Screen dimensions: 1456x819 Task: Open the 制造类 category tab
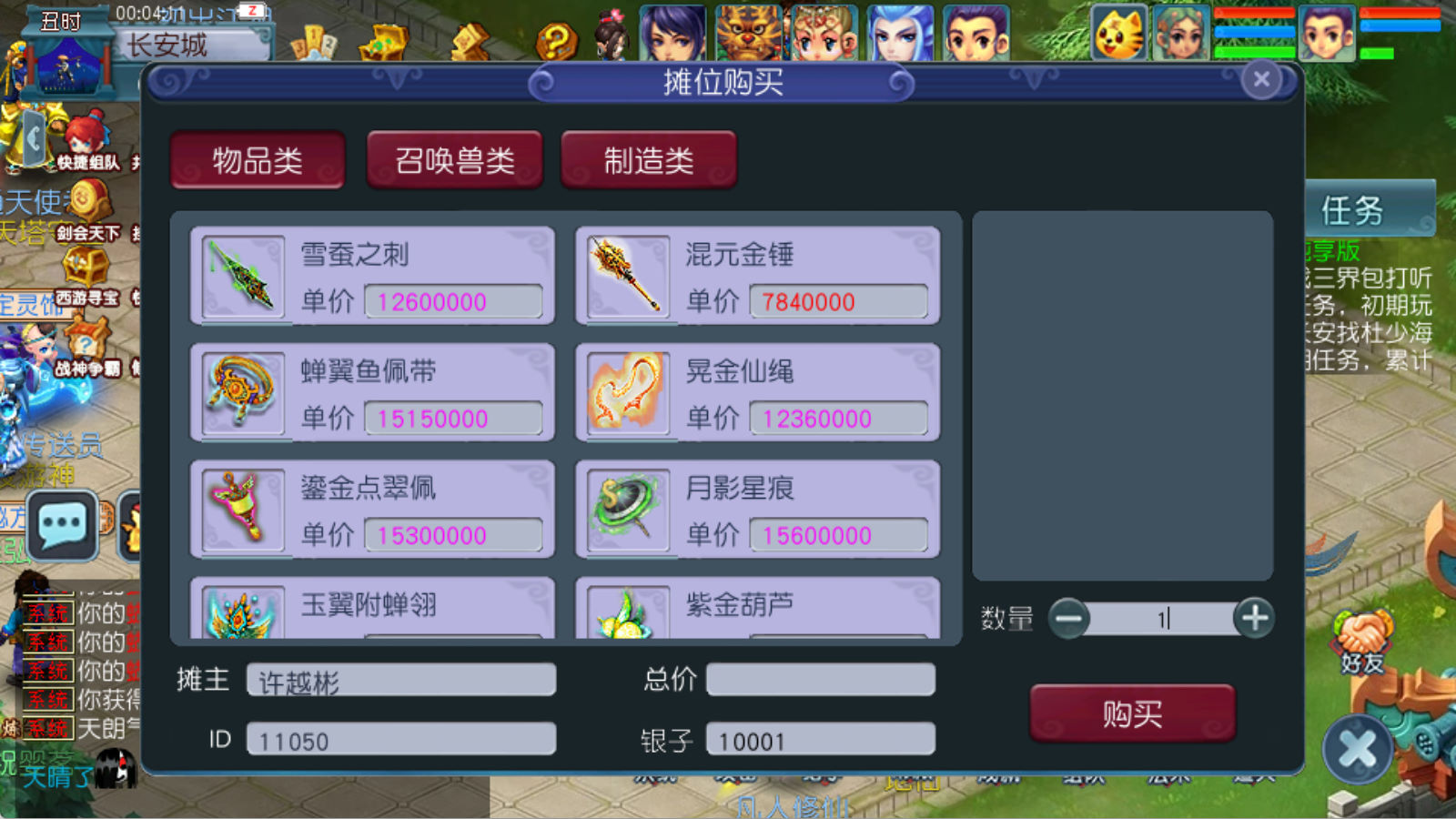coord(649,160)
